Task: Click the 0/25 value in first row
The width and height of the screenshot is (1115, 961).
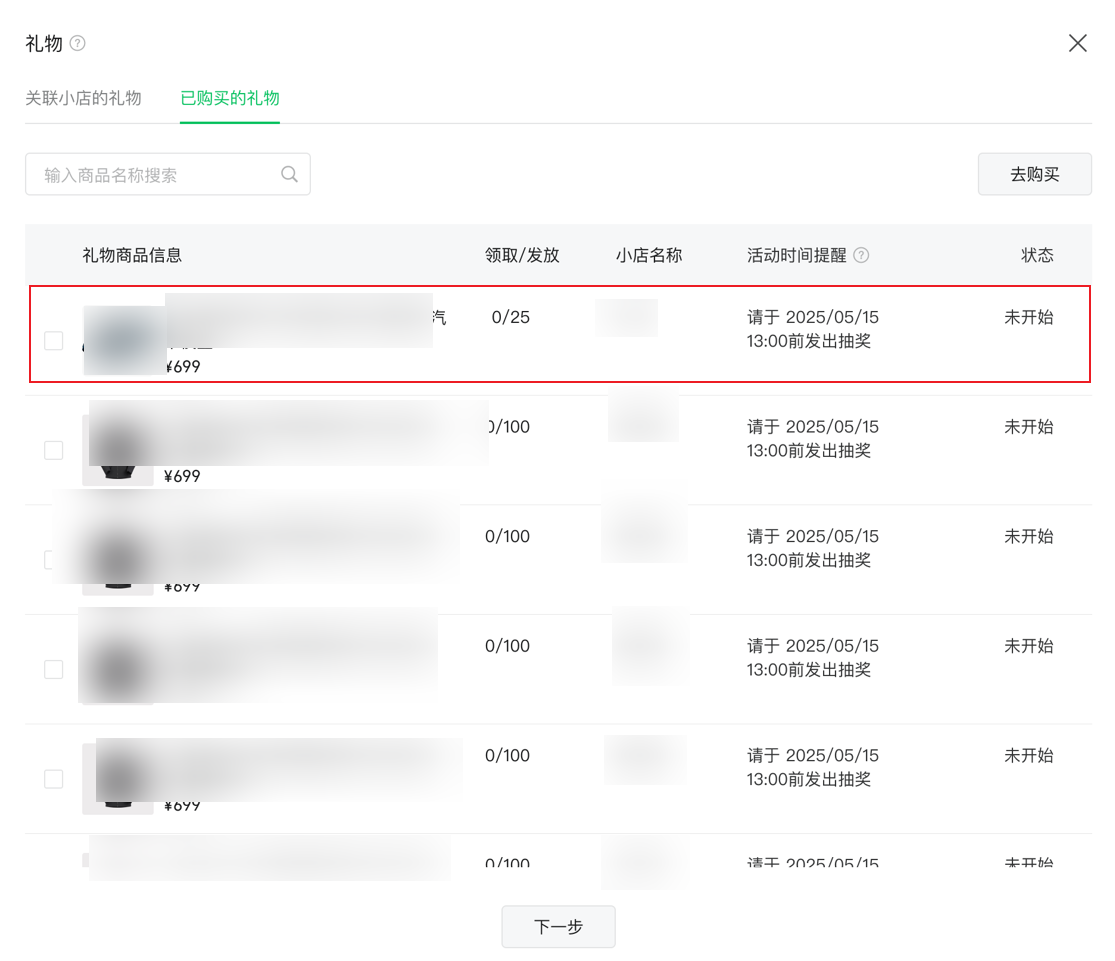Action: point(511,317)
